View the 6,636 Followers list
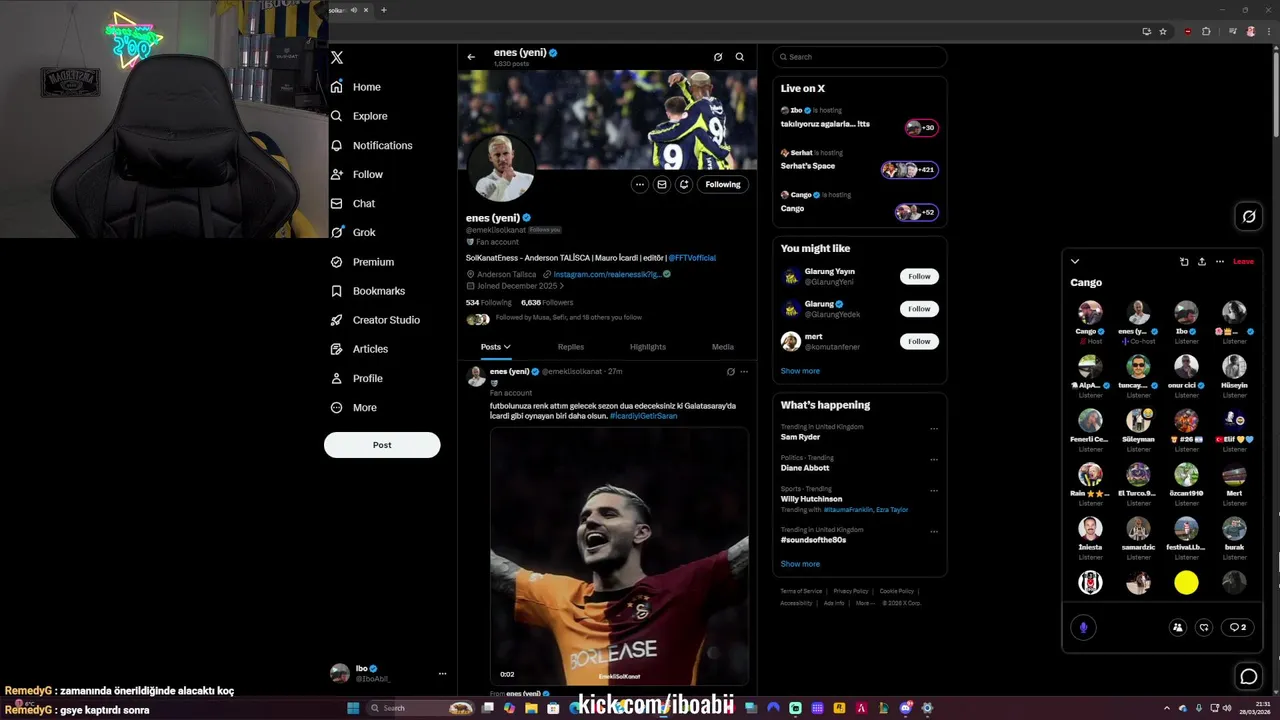 pyautogui.click(x=547, y=302)
